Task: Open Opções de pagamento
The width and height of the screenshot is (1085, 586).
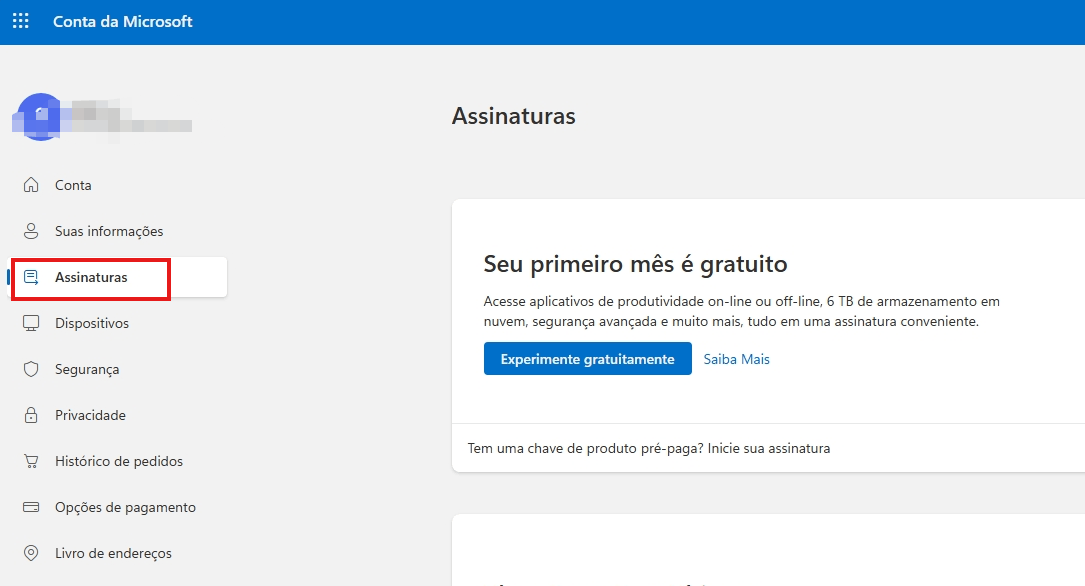Action: click(x=125, y=507)
